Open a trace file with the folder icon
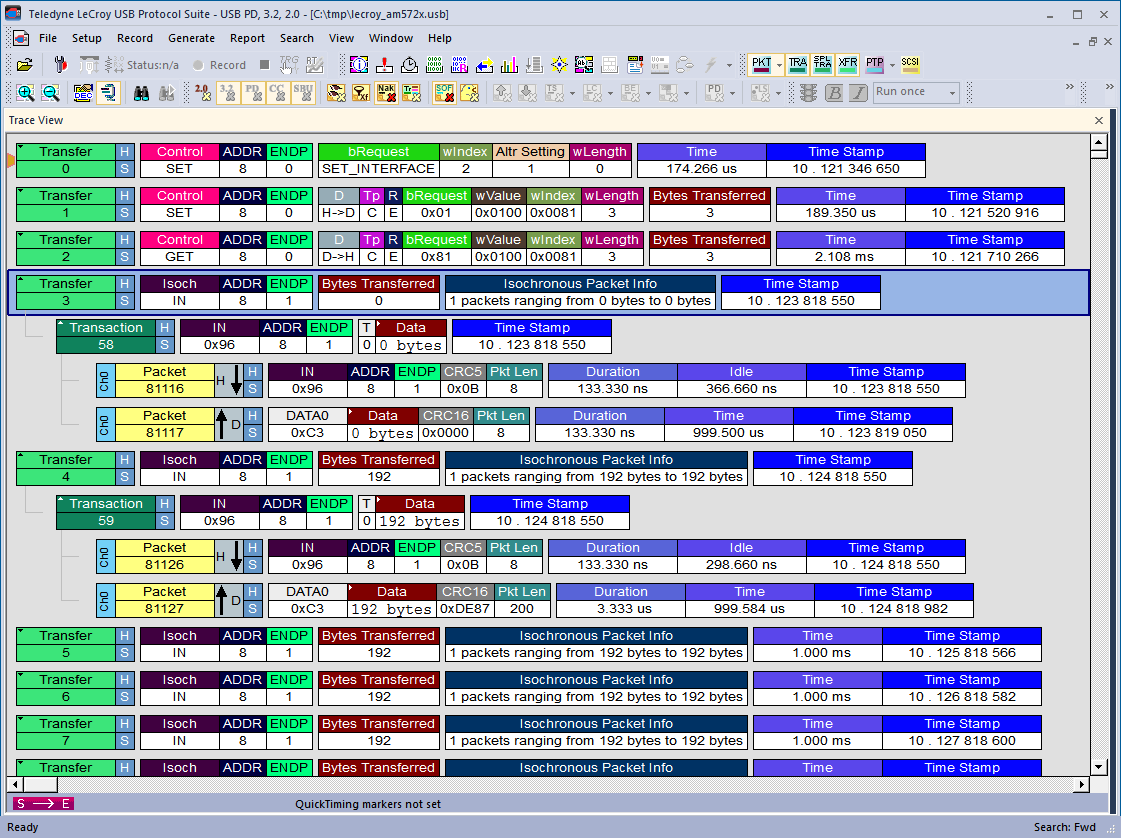This screenshot has width=1121, height=838. coord(24,65)
